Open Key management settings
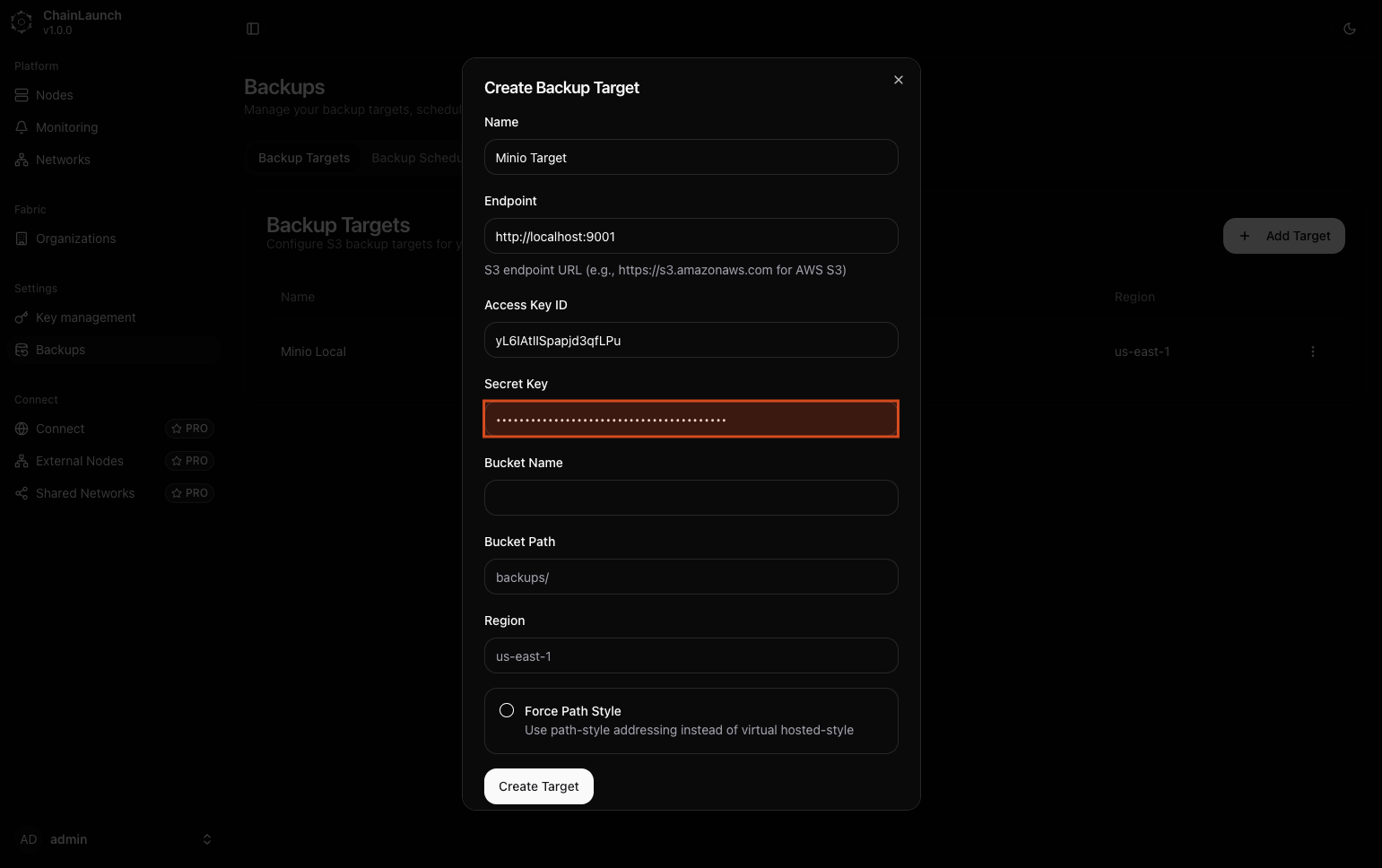1382x868 pixels. [x=85, y=317]
